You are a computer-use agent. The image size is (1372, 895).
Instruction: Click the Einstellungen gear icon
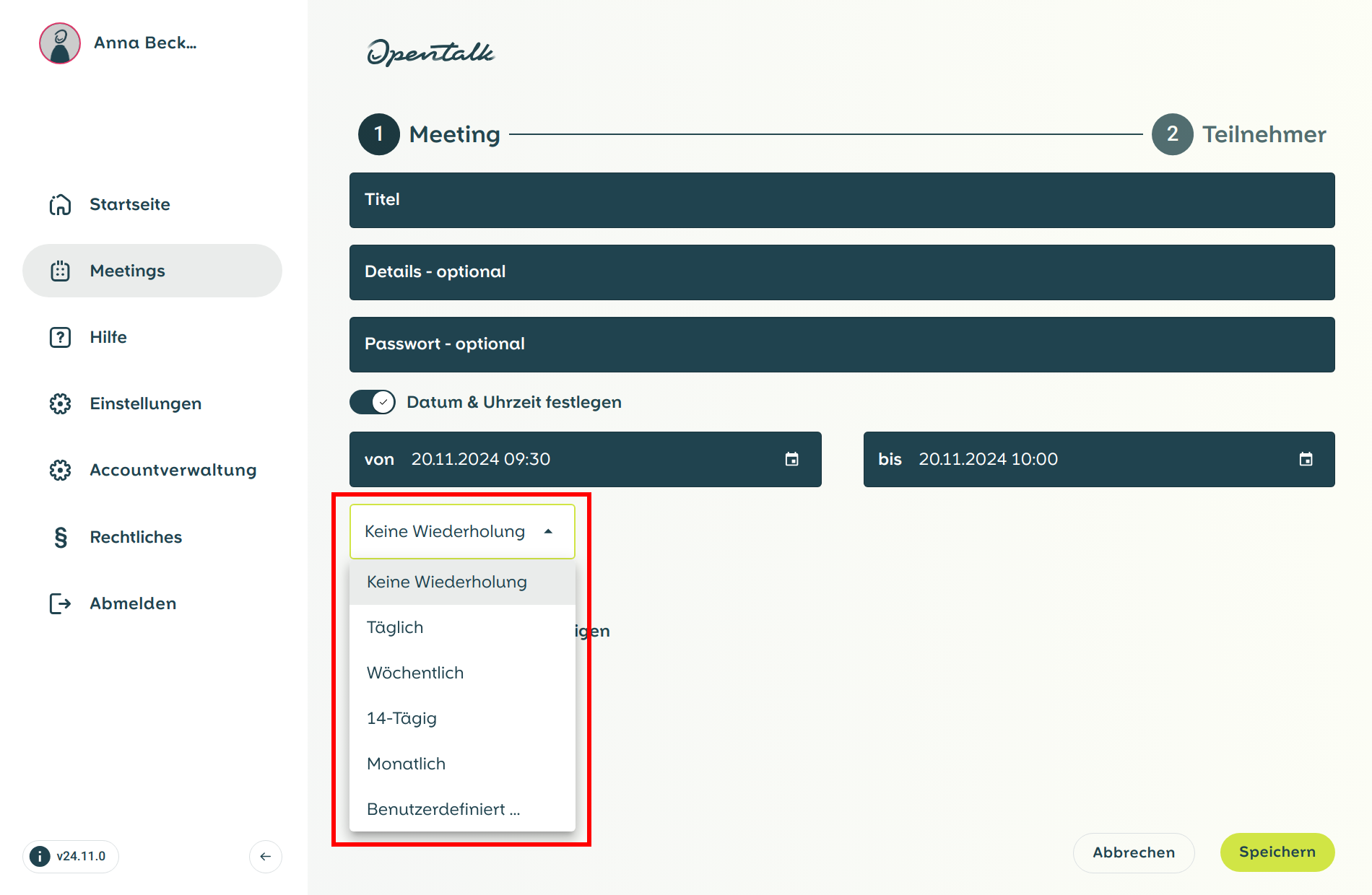(60, 403)
